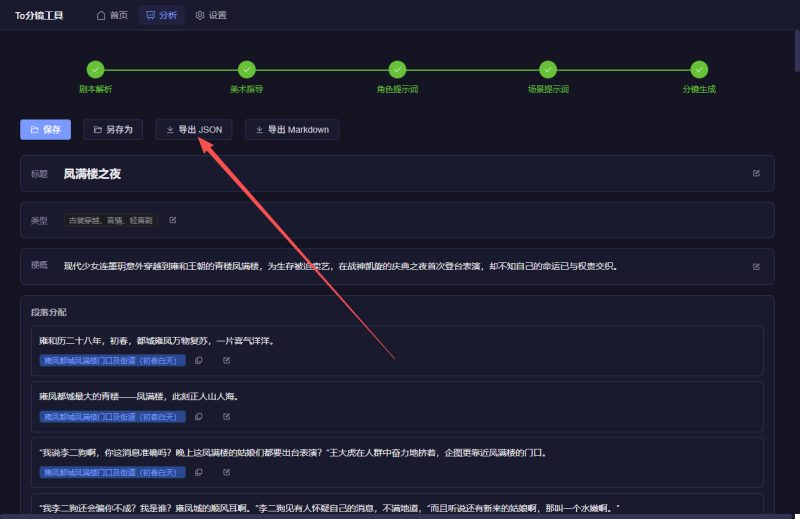The image size is (800, 519).
Task: Go to the 剧本解析 step
Action: [x=95, y=70]
